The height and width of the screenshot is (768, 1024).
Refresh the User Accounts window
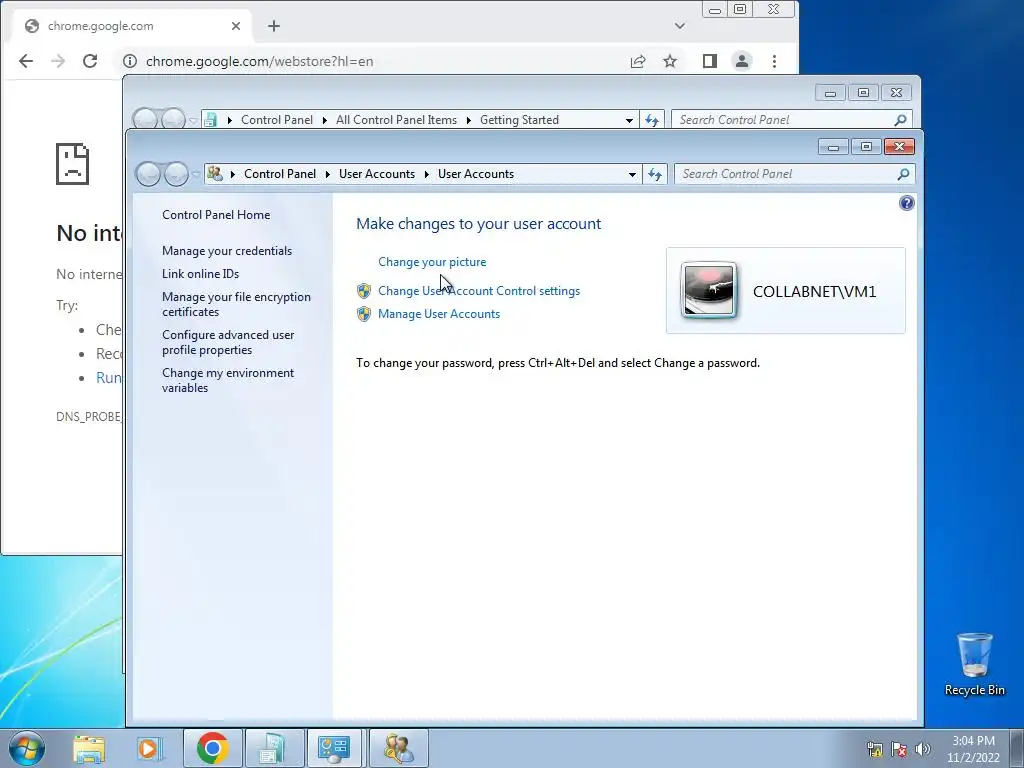pyautogui.click(x=654, y=174)
